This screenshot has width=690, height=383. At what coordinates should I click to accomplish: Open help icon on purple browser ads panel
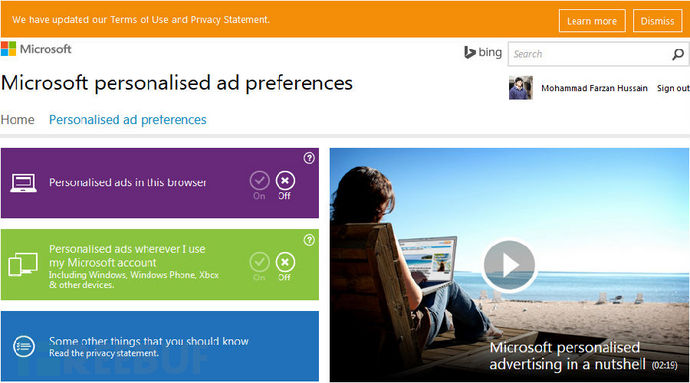pos(309,158)
